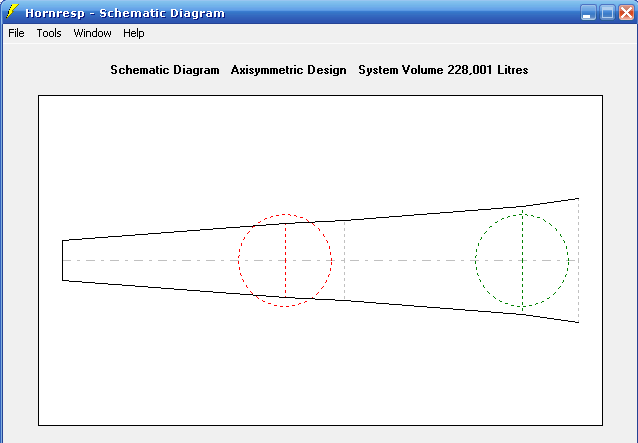Image resolution: width=638 pixels, height=443 pixels.
Task: Click the Hornresp title bar text
Action: tap(125, 13)
